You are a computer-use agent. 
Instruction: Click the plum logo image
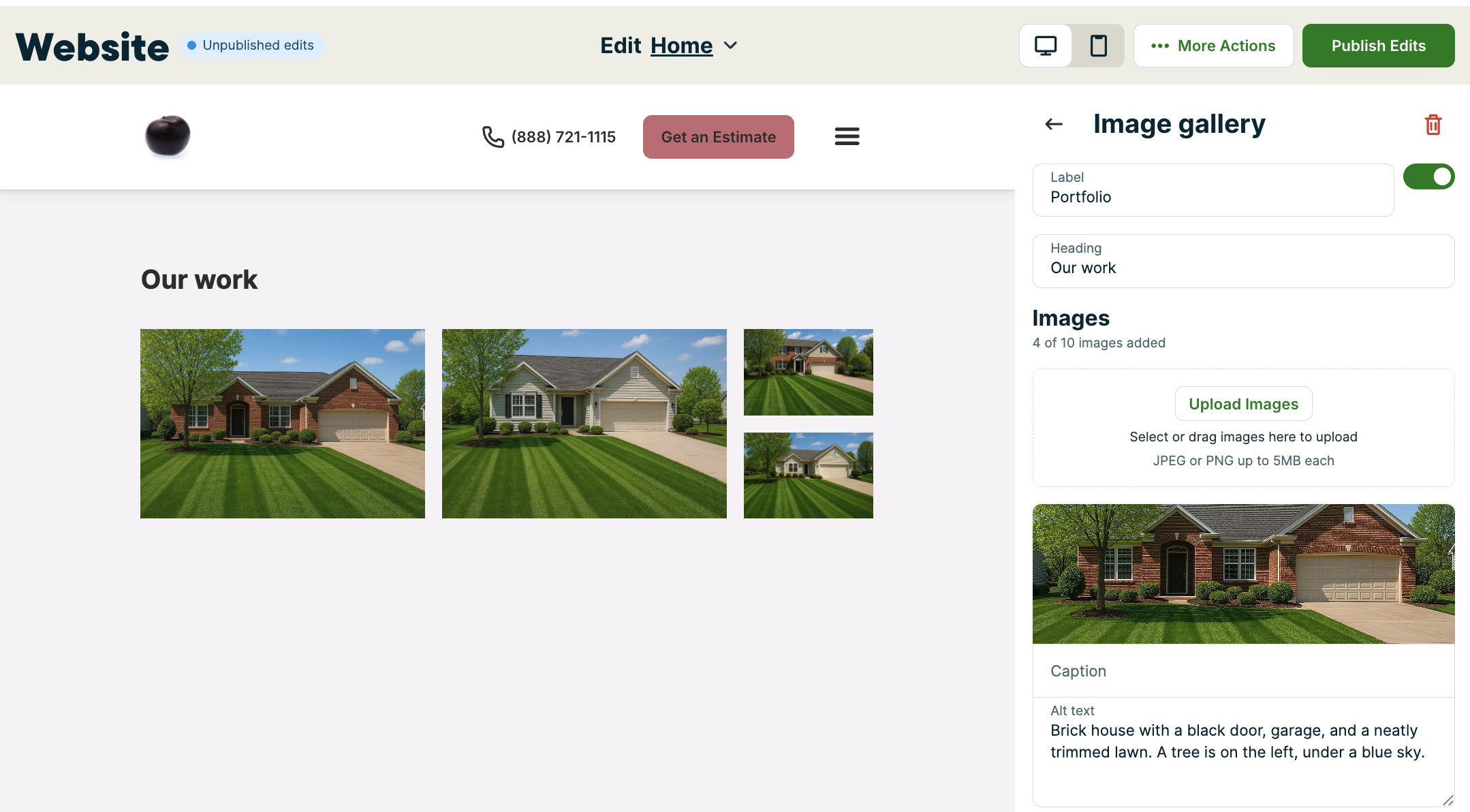click(x=168, y=136)
